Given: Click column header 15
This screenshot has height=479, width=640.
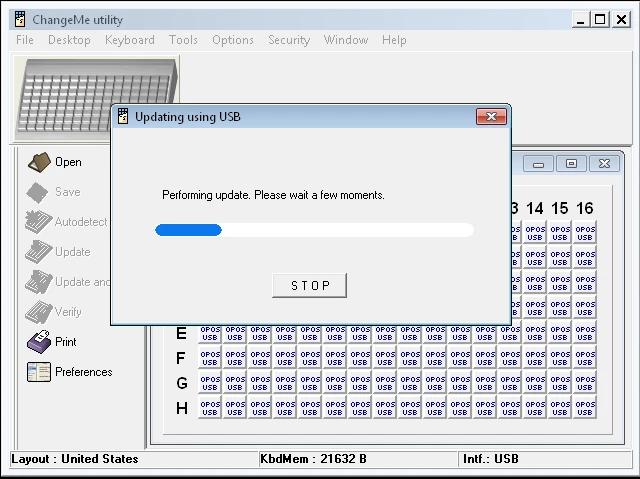Looking at the screenshot, I should pyautogui.click(x=560, y=208).
